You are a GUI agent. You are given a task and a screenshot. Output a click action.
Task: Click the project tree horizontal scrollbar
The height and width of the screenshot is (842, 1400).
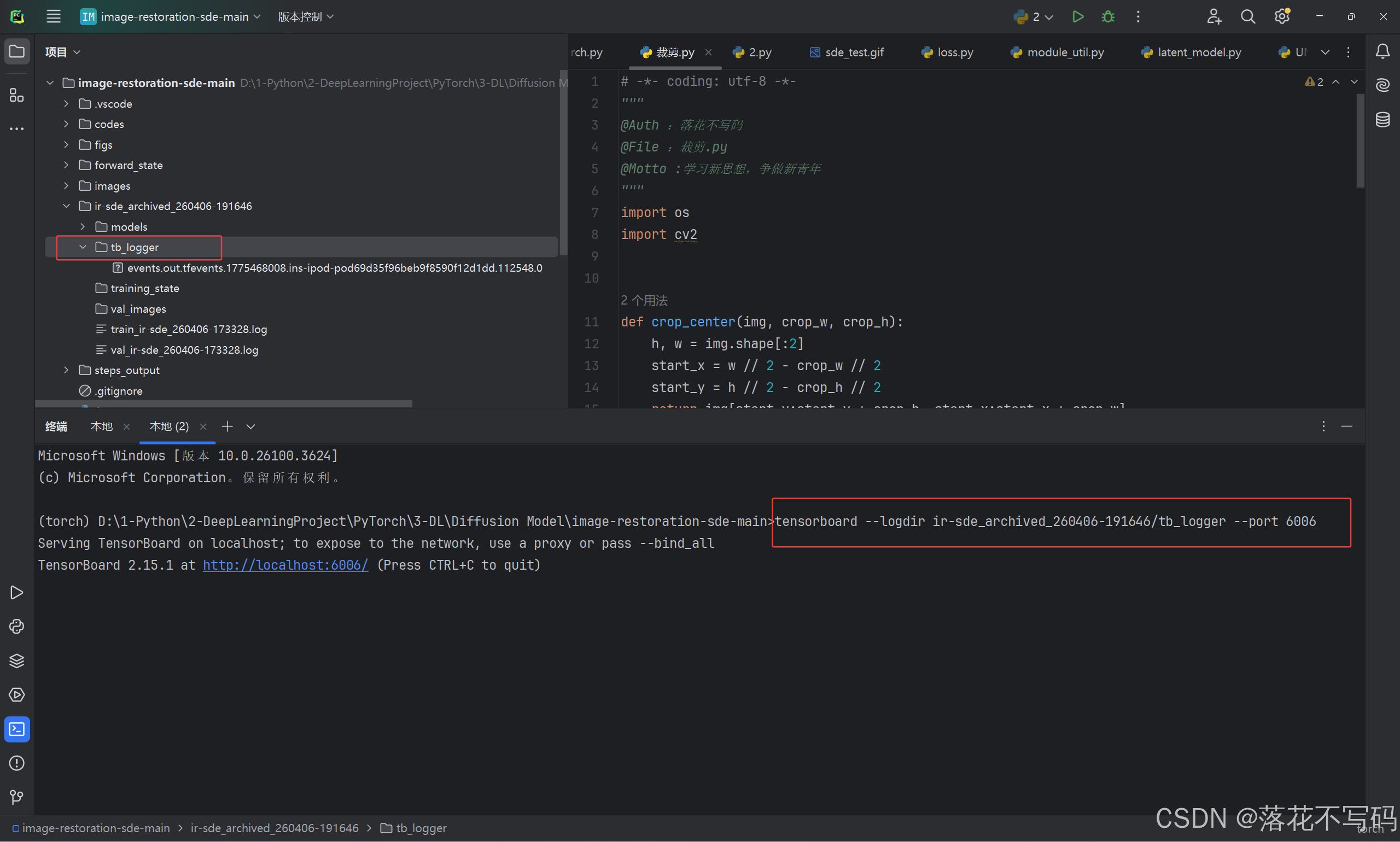[224, 404]
